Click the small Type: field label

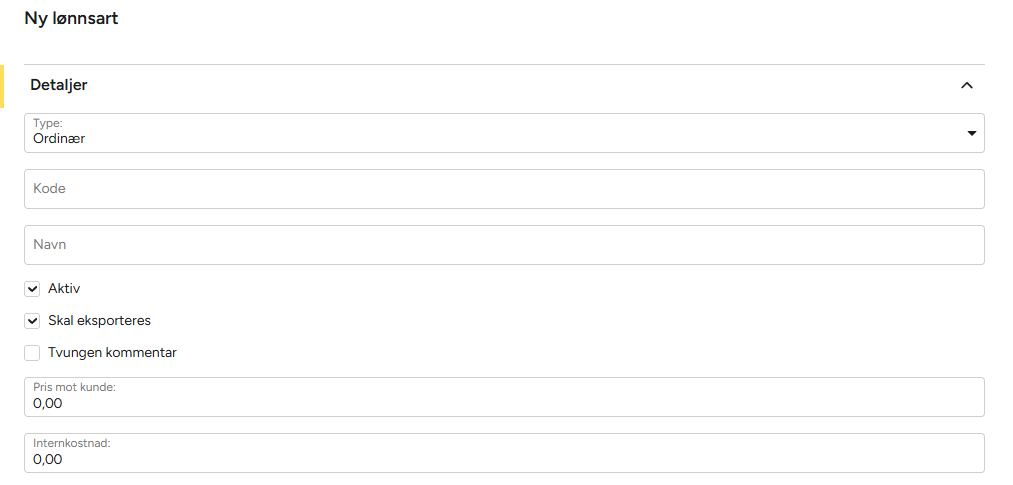point(48,123)
